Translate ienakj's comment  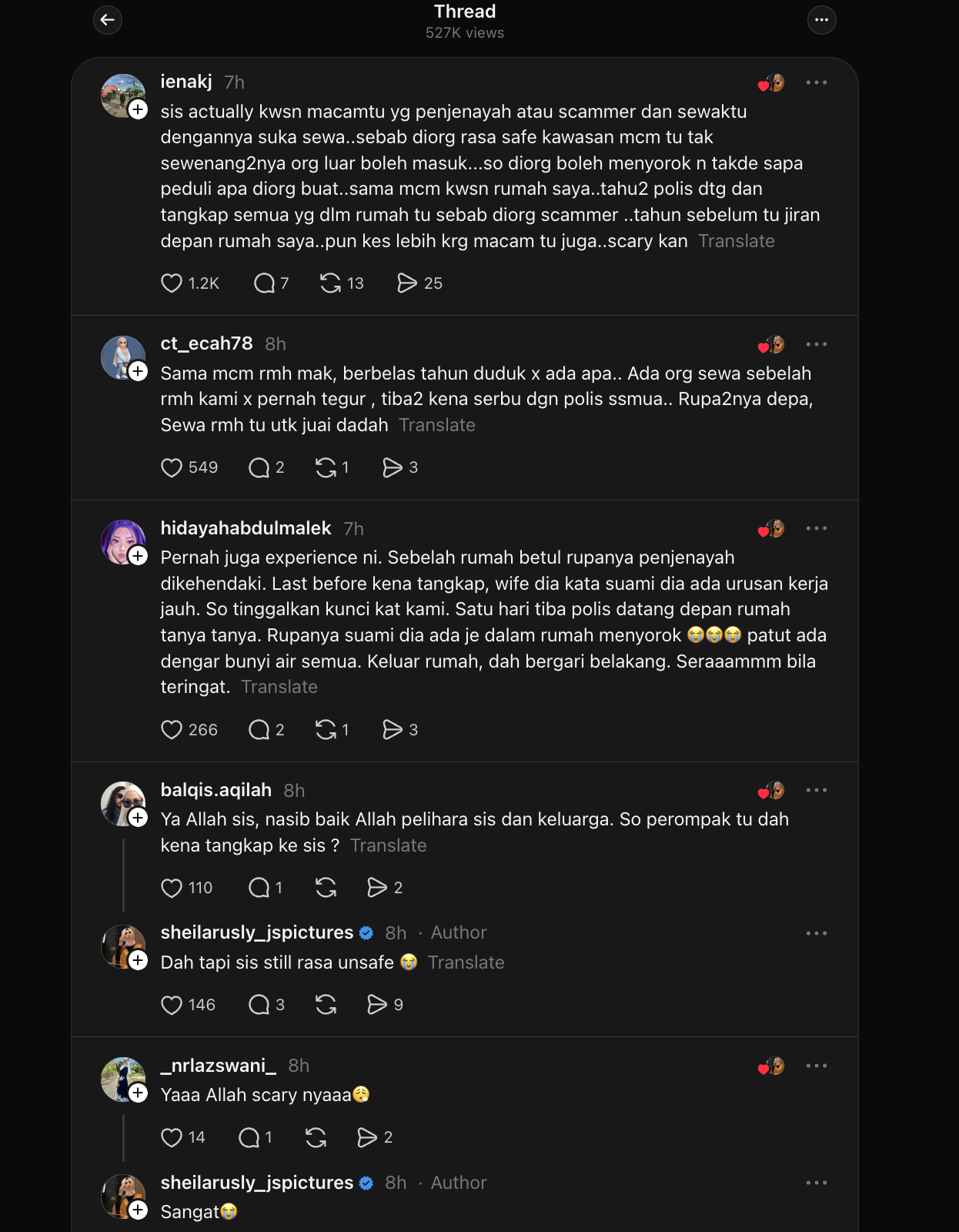click(x=736, y=241)
